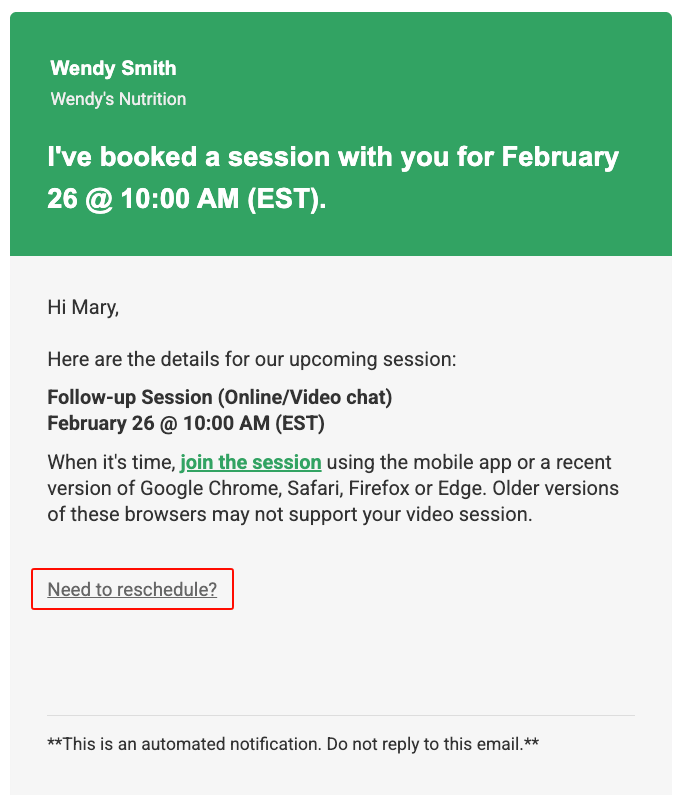Image resolution: width=684 pixels, height=808 pixels.
Task: Open the "Need to reschedule?" link
Action: 132,589
